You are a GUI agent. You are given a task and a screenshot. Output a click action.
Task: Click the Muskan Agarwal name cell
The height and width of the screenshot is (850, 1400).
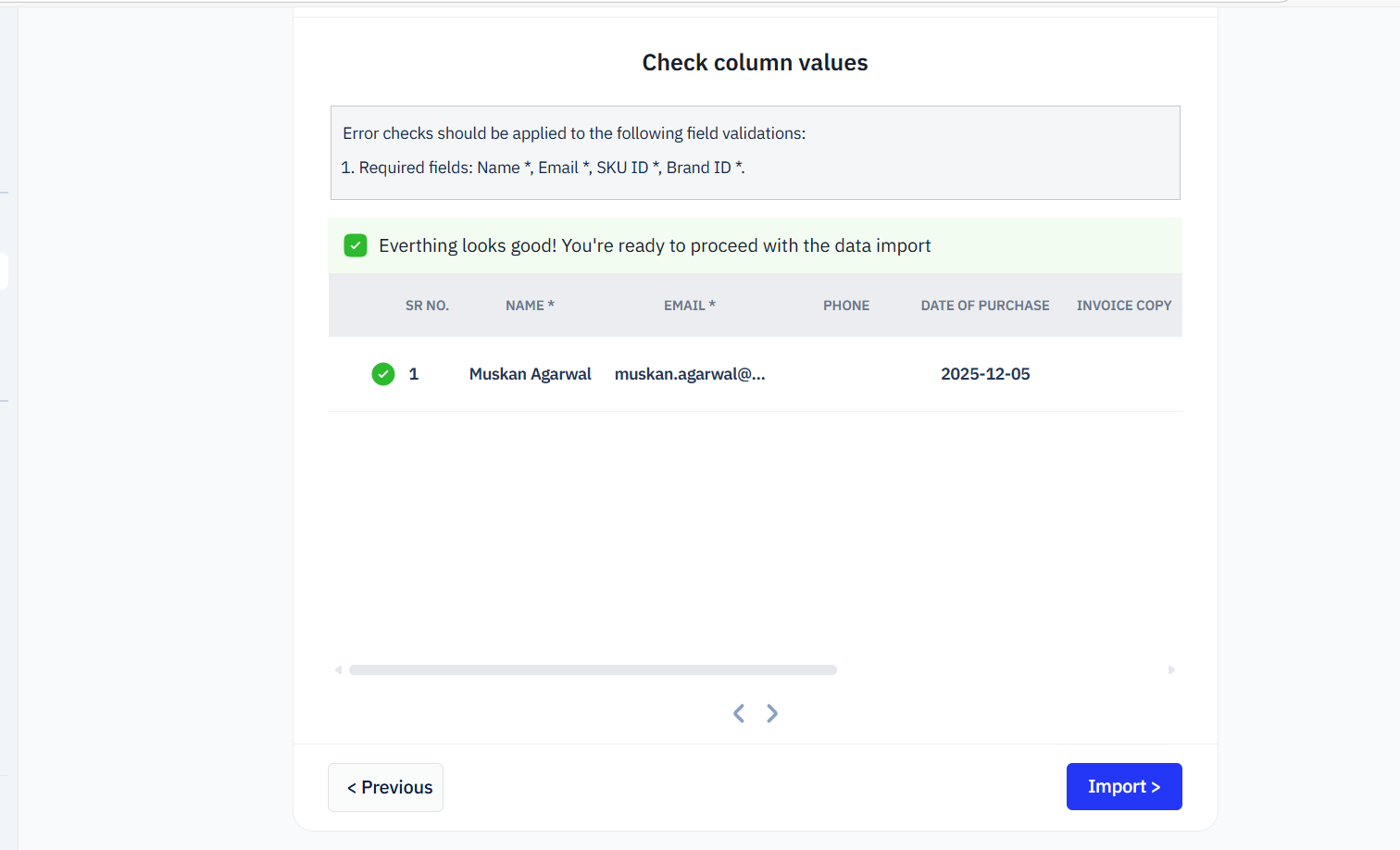click(x=530, y=374)
